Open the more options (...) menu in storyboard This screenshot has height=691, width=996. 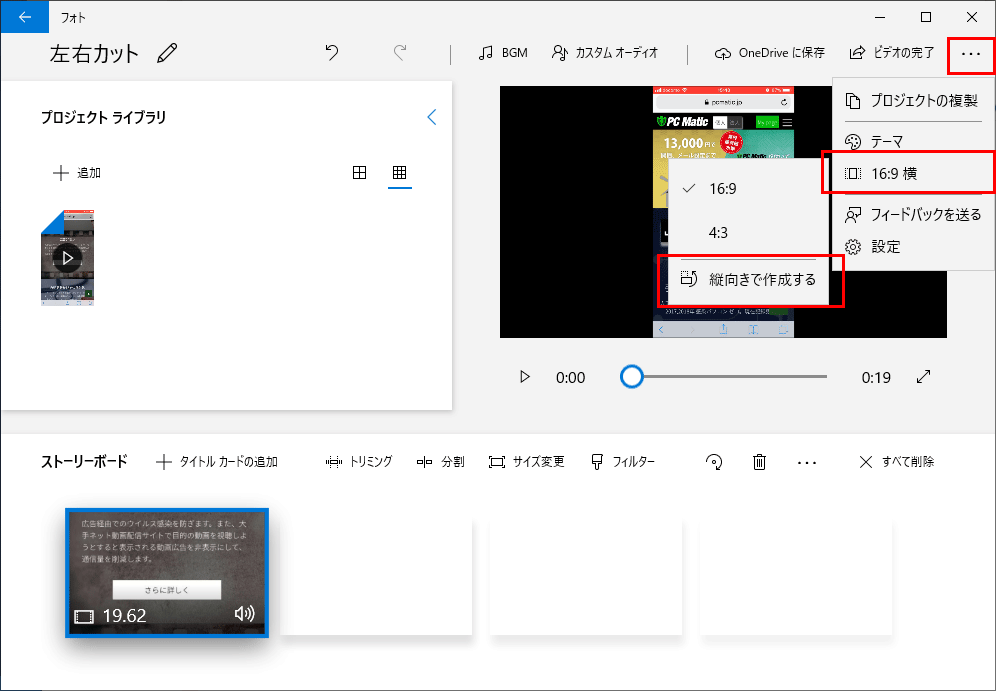coord(807,461)
